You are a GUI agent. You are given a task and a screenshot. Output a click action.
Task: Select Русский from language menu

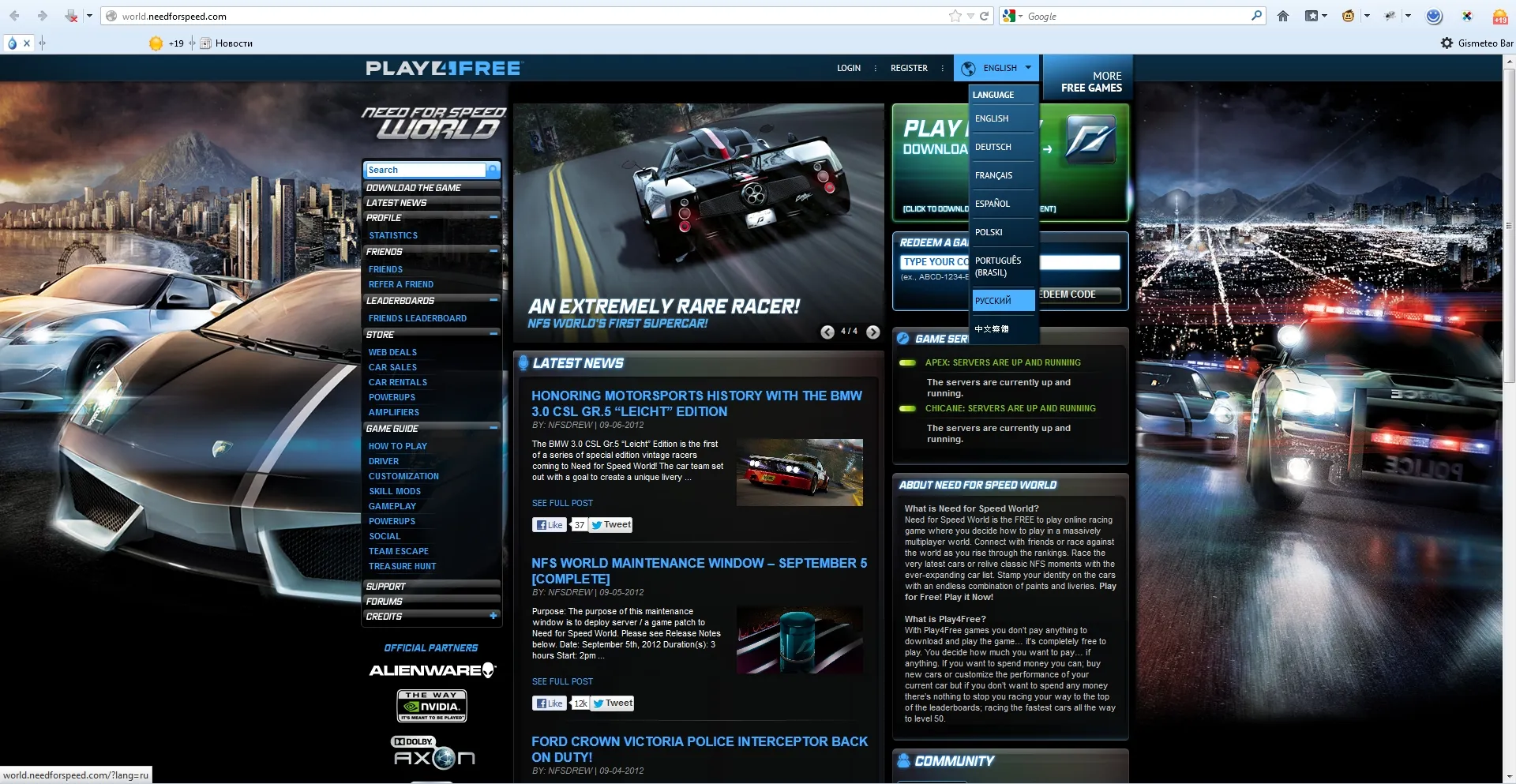pyautogui.click(x=1004, y=301)
